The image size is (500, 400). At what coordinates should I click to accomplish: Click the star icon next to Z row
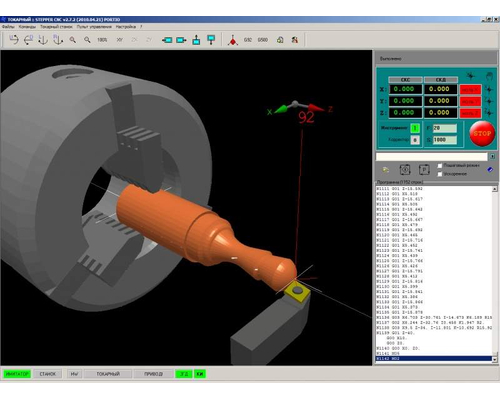click(489, 113)
